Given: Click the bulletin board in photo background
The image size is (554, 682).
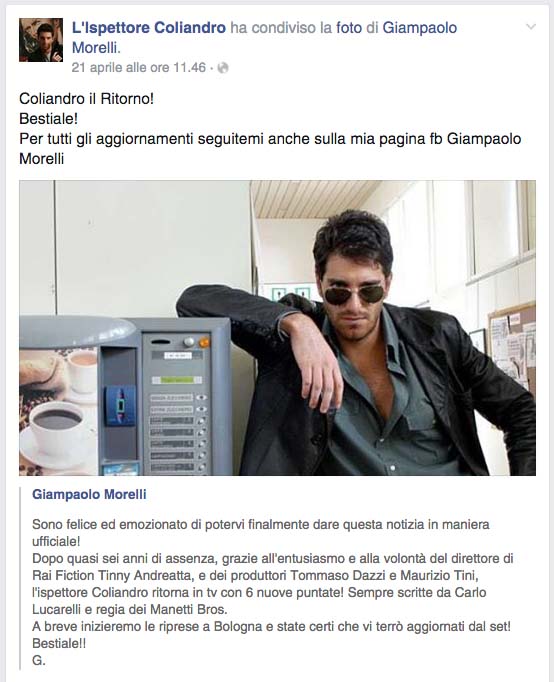Looking at the screenshot, I should point(512,348).
